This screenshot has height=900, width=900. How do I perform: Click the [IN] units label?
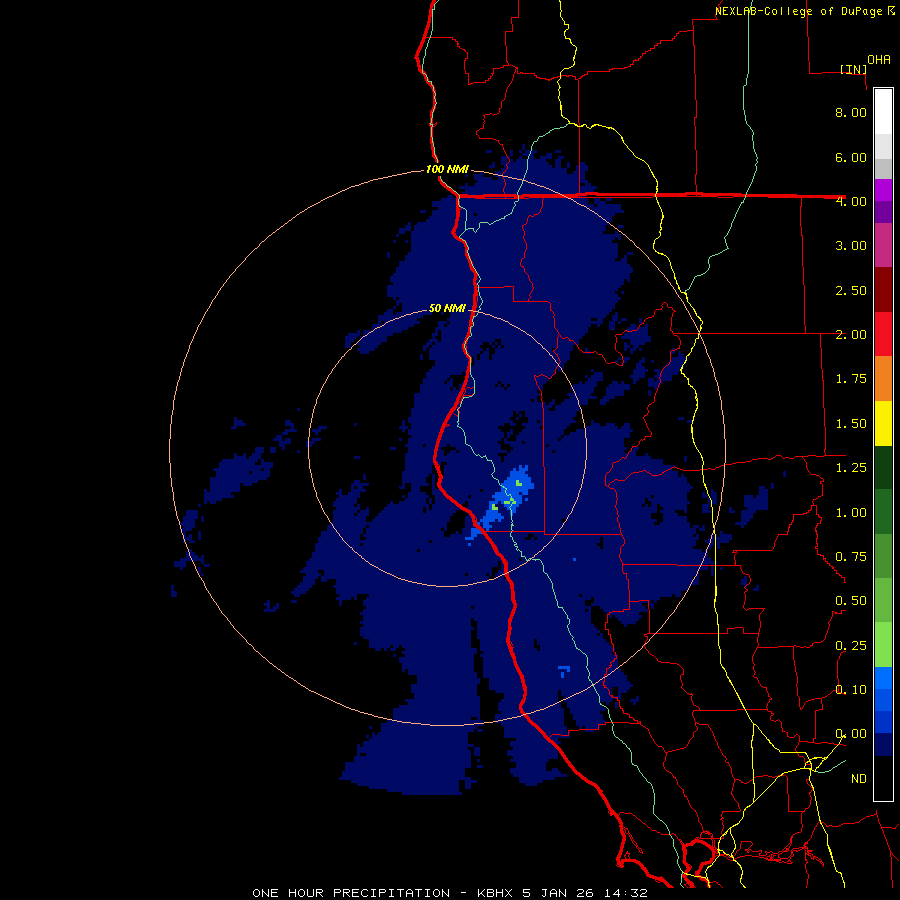853,69
